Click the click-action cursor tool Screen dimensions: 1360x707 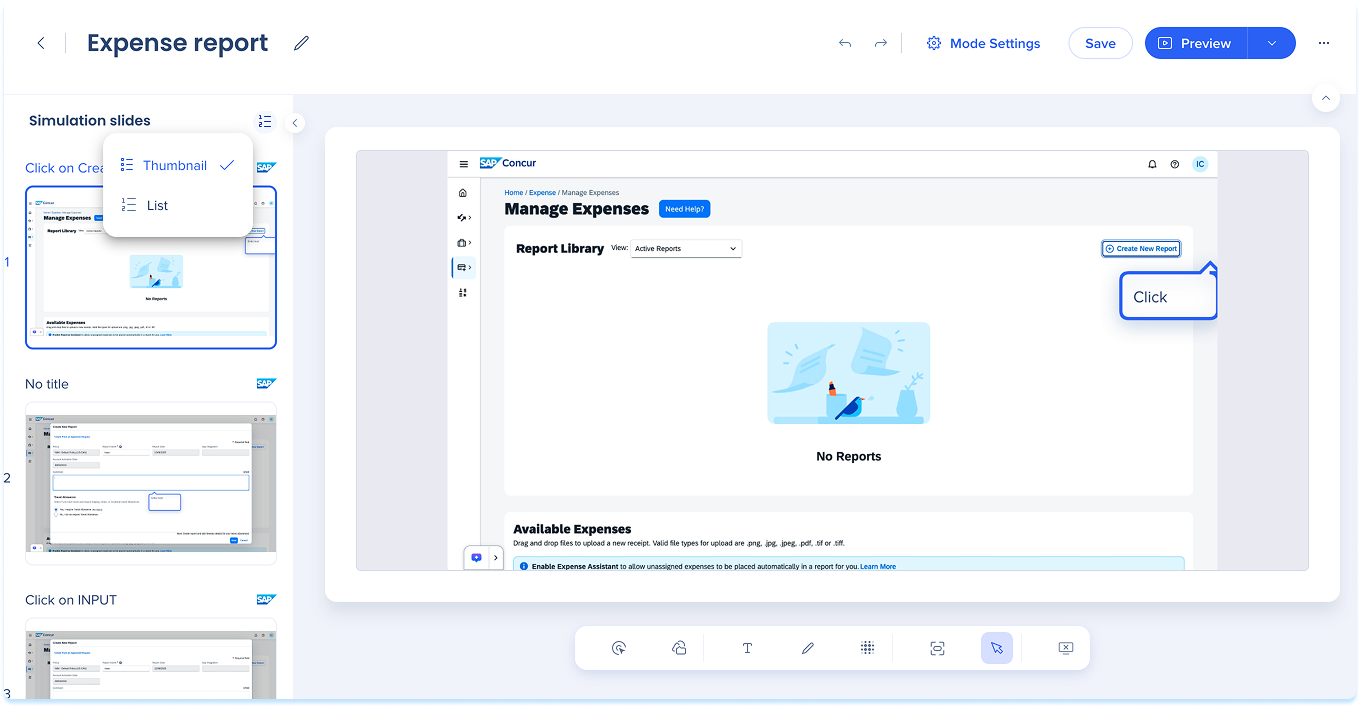click(x=619, y=648)
